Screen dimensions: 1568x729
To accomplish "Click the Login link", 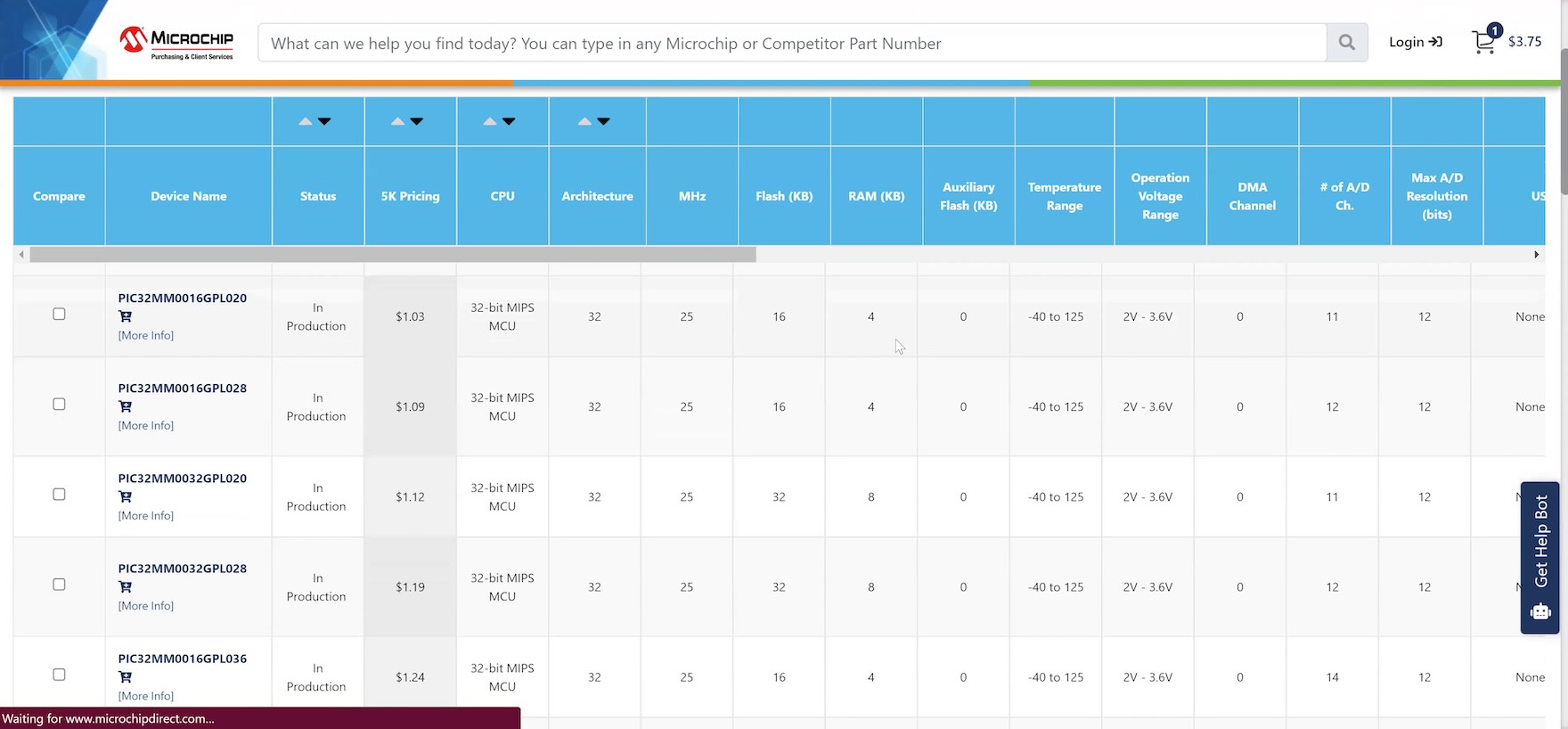I will [1415, 42].
